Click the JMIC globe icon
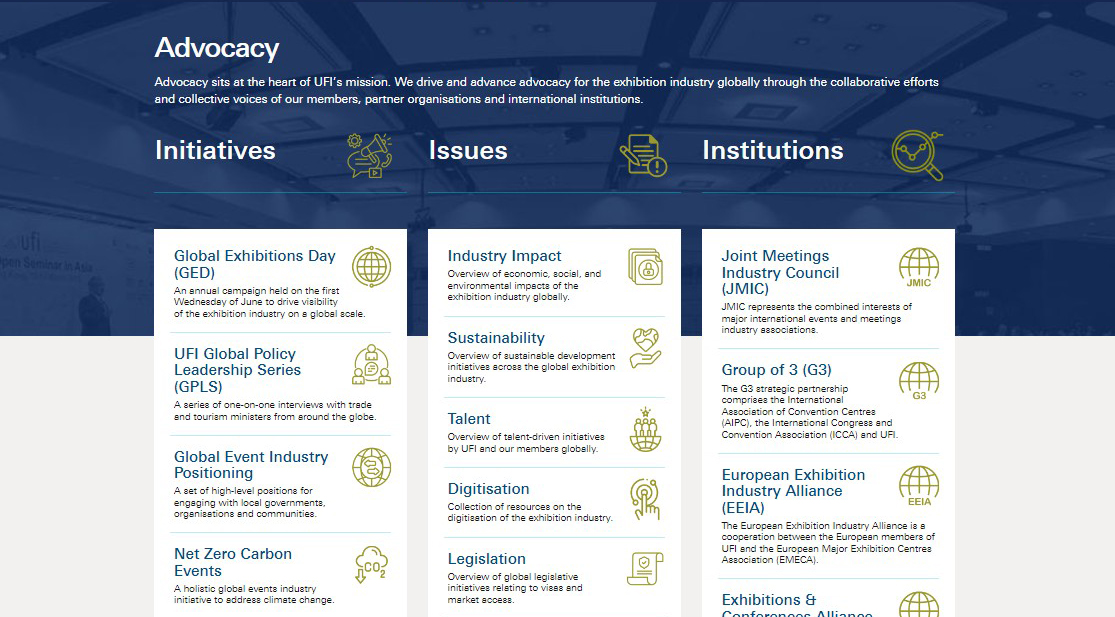The image size is (1115, 617). pyautogui.click(x=919, y=267)
